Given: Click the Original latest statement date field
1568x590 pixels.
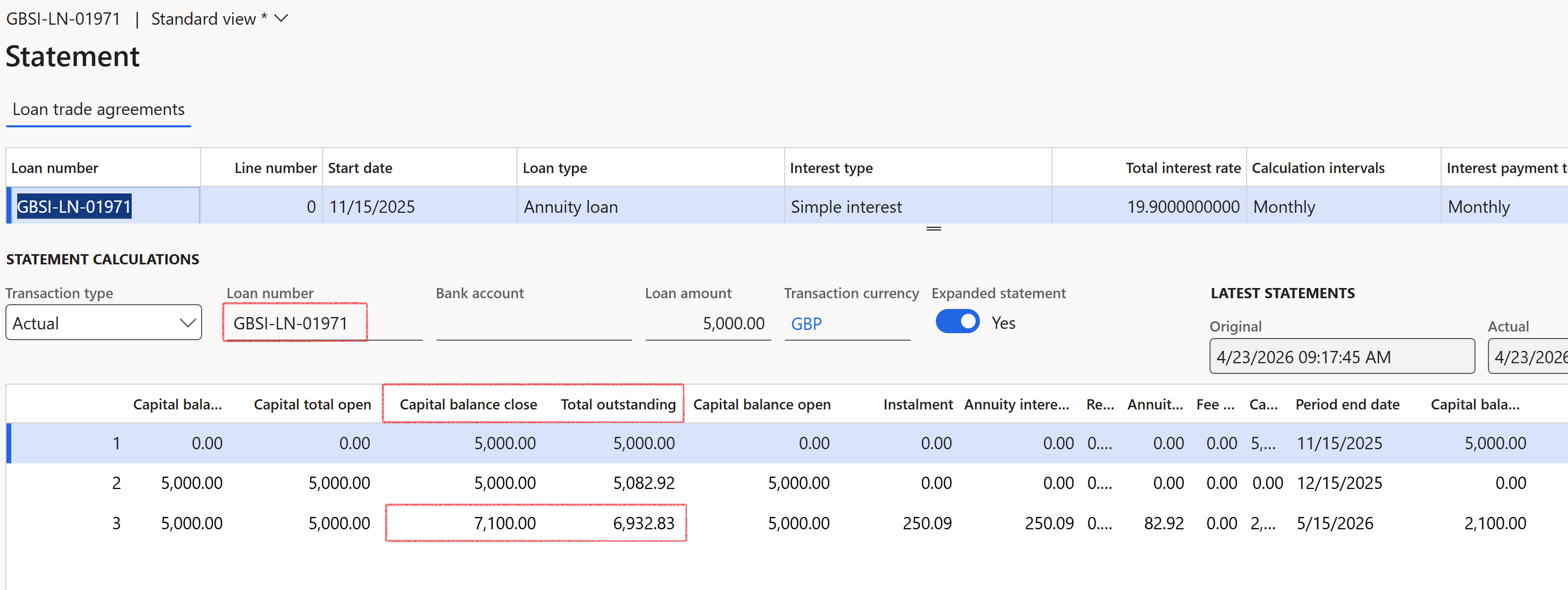Looking at the screenshot, I should [1341, 356].
